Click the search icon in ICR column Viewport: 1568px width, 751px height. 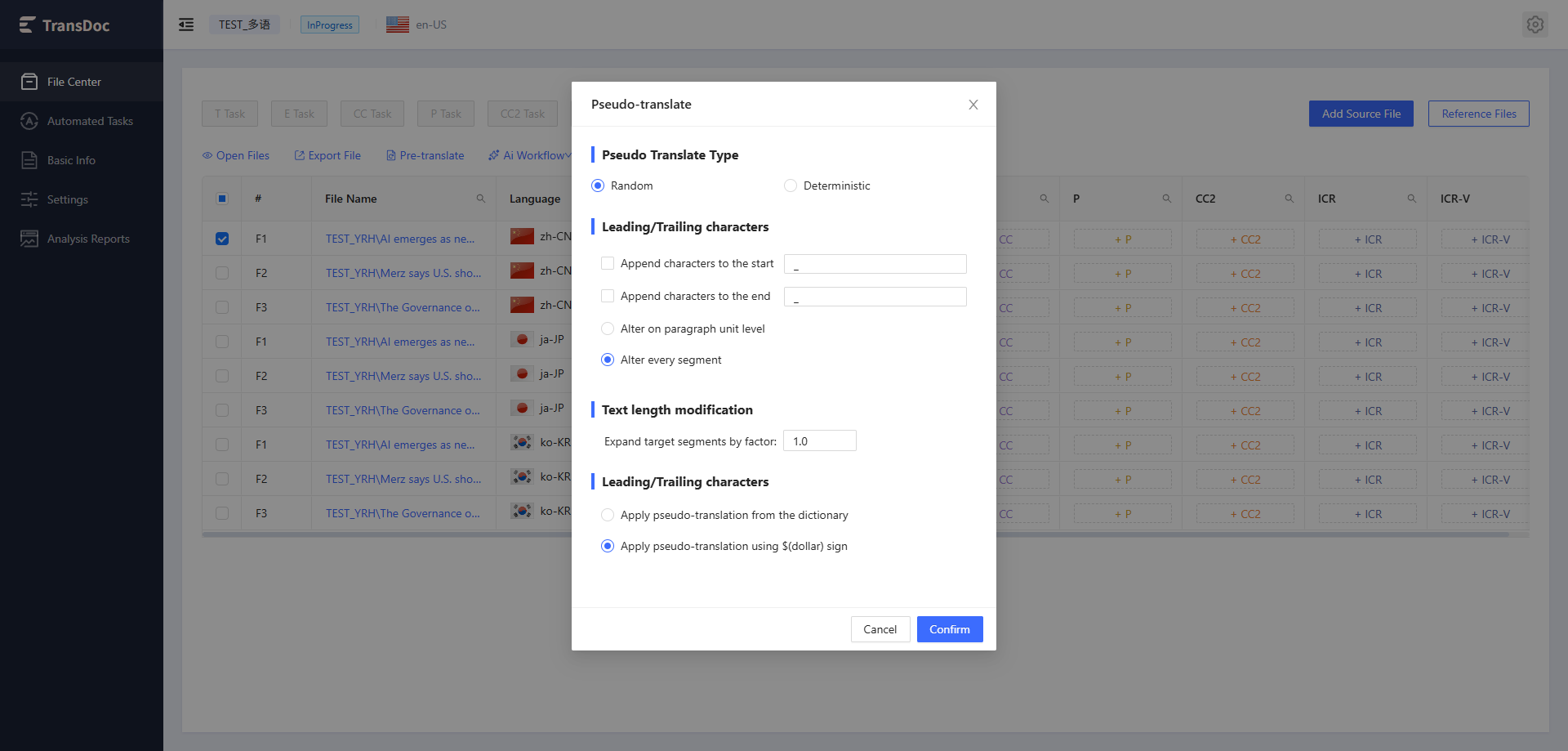pyautogui.click(x=1412, y=199)
